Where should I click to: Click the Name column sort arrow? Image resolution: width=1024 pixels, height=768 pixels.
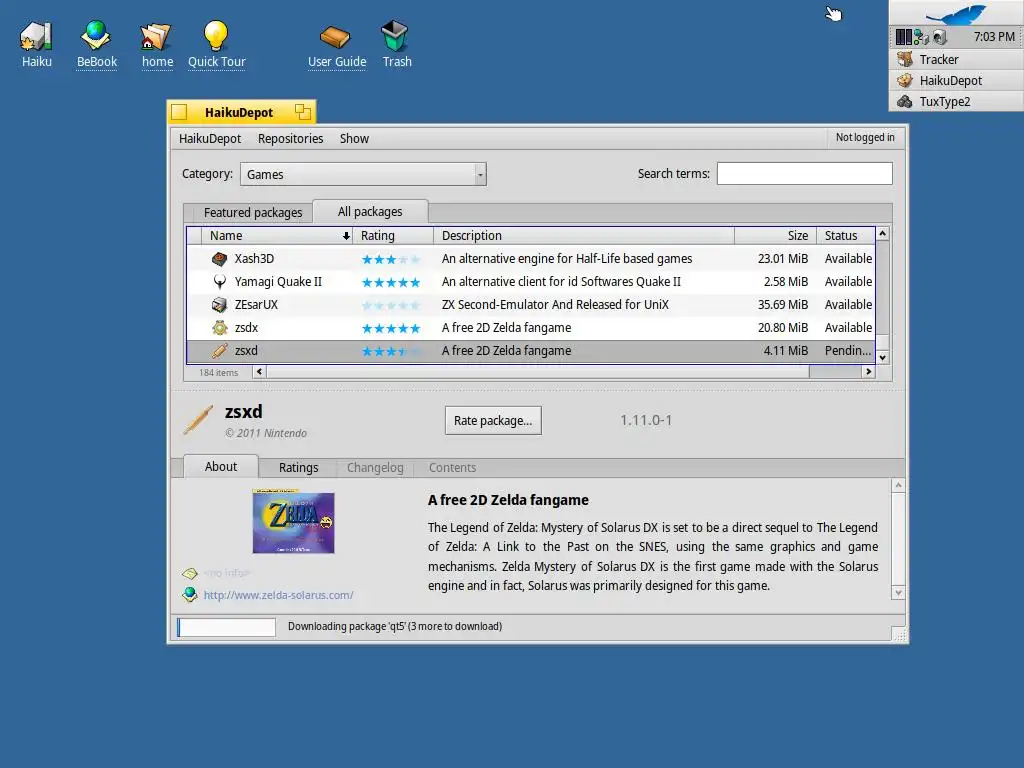pyautogui.click(x=346, y=236)
